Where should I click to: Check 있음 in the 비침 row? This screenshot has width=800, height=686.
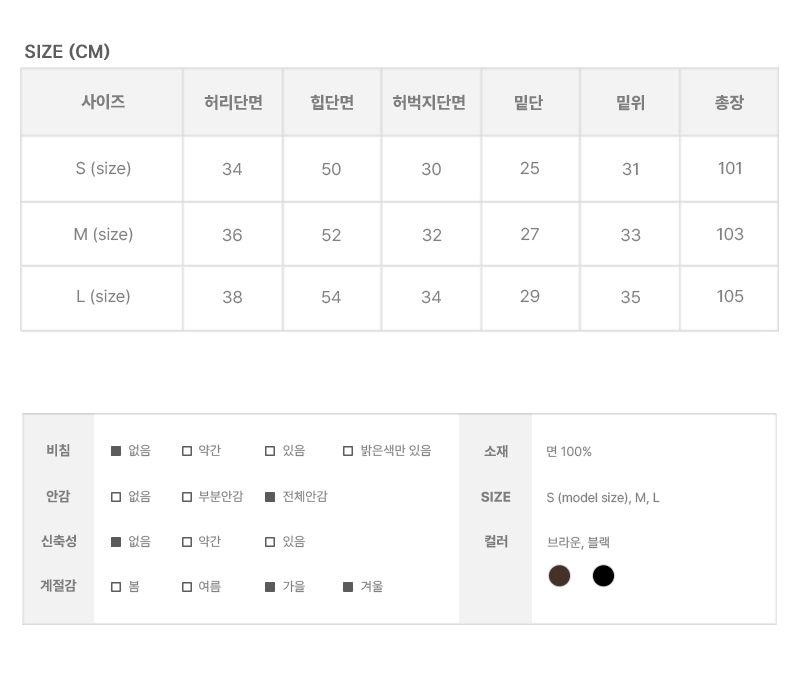[x=270, y=451]
